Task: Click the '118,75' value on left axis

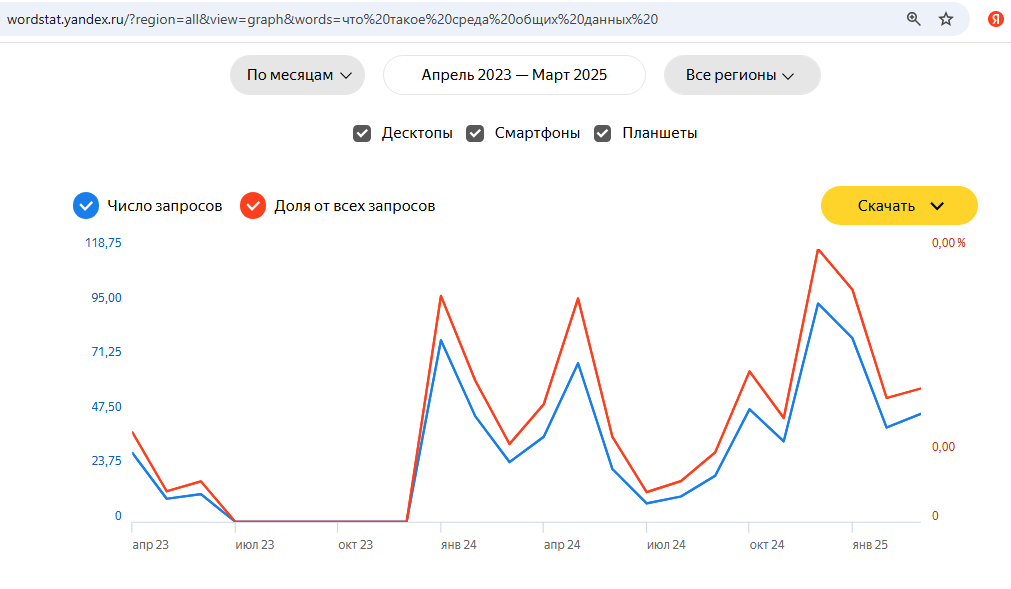Action: [104, 243]
